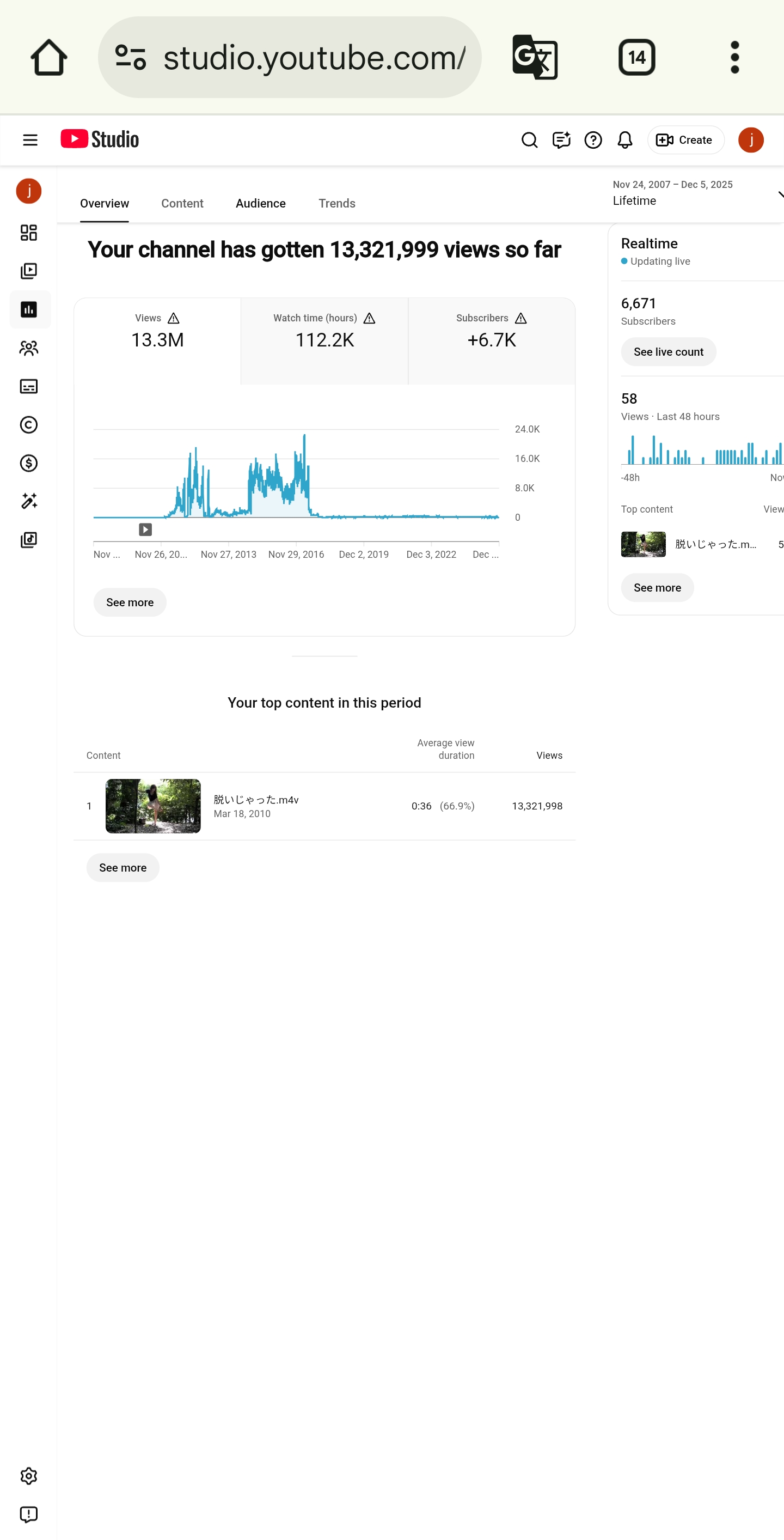Open Content section in sidebar

click(29, 271)
